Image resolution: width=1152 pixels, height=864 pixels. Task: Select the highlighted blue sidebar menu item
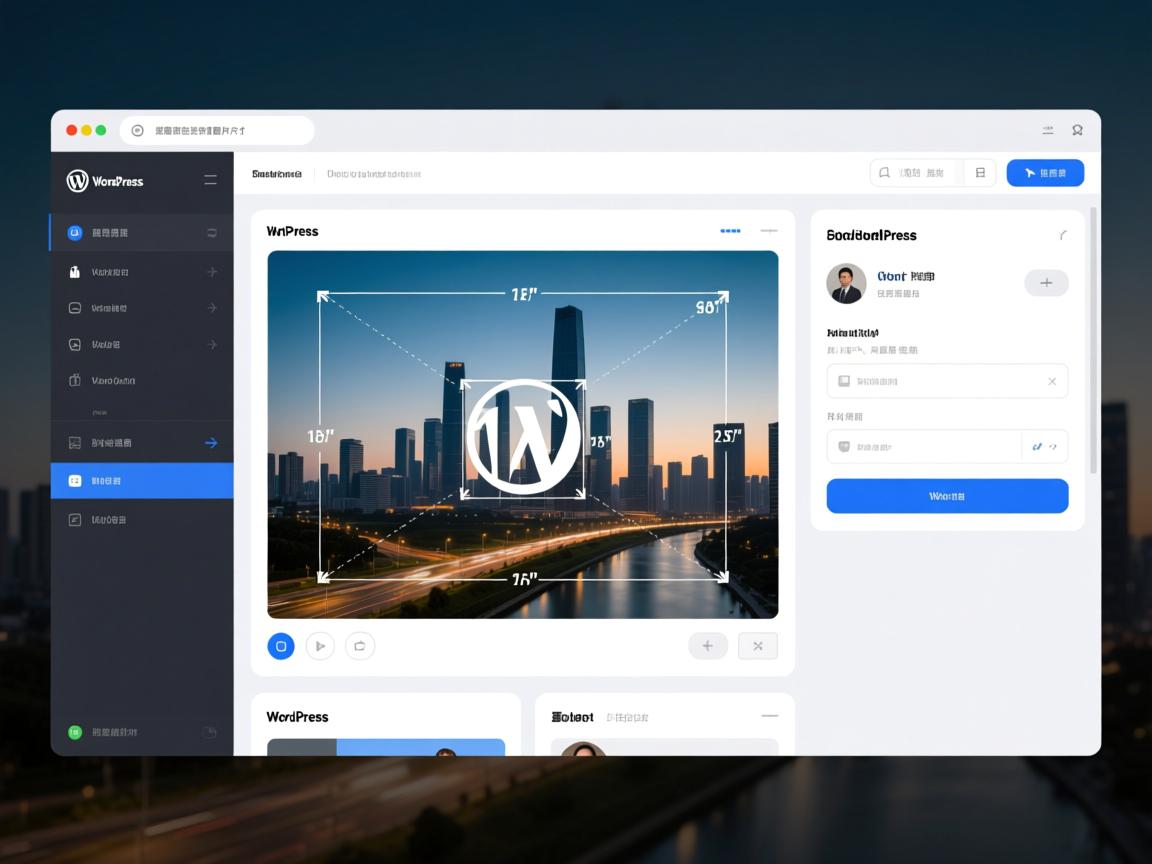(x=142, y=481)
